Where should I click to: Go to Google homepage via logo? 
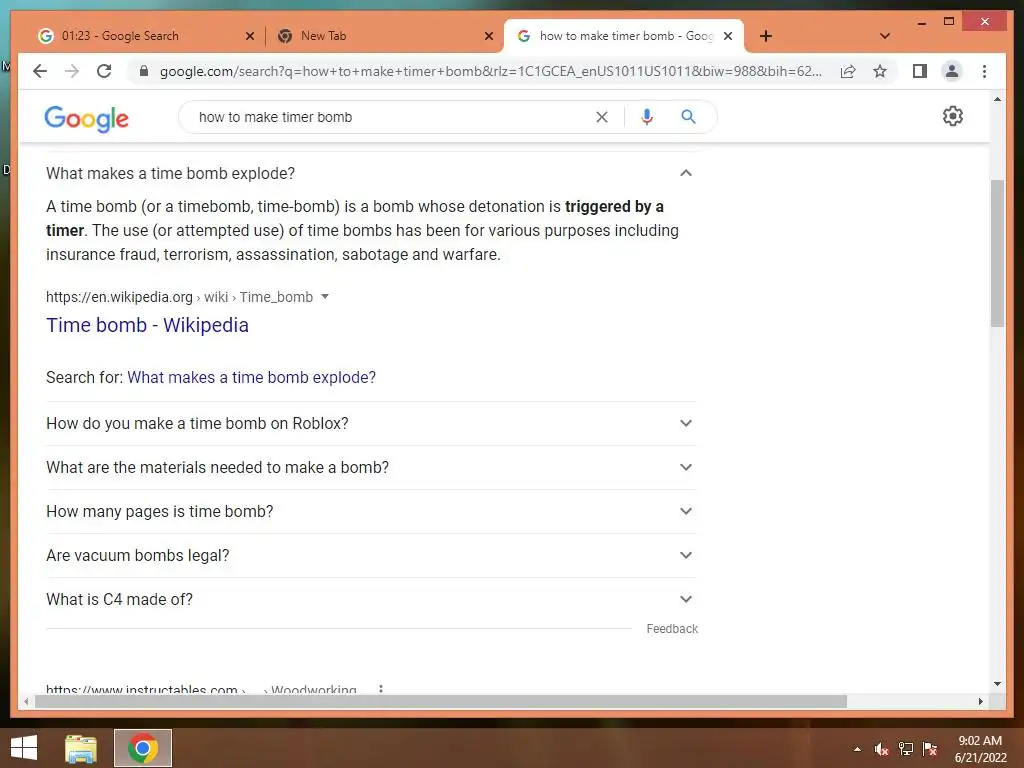coord(86,118)
